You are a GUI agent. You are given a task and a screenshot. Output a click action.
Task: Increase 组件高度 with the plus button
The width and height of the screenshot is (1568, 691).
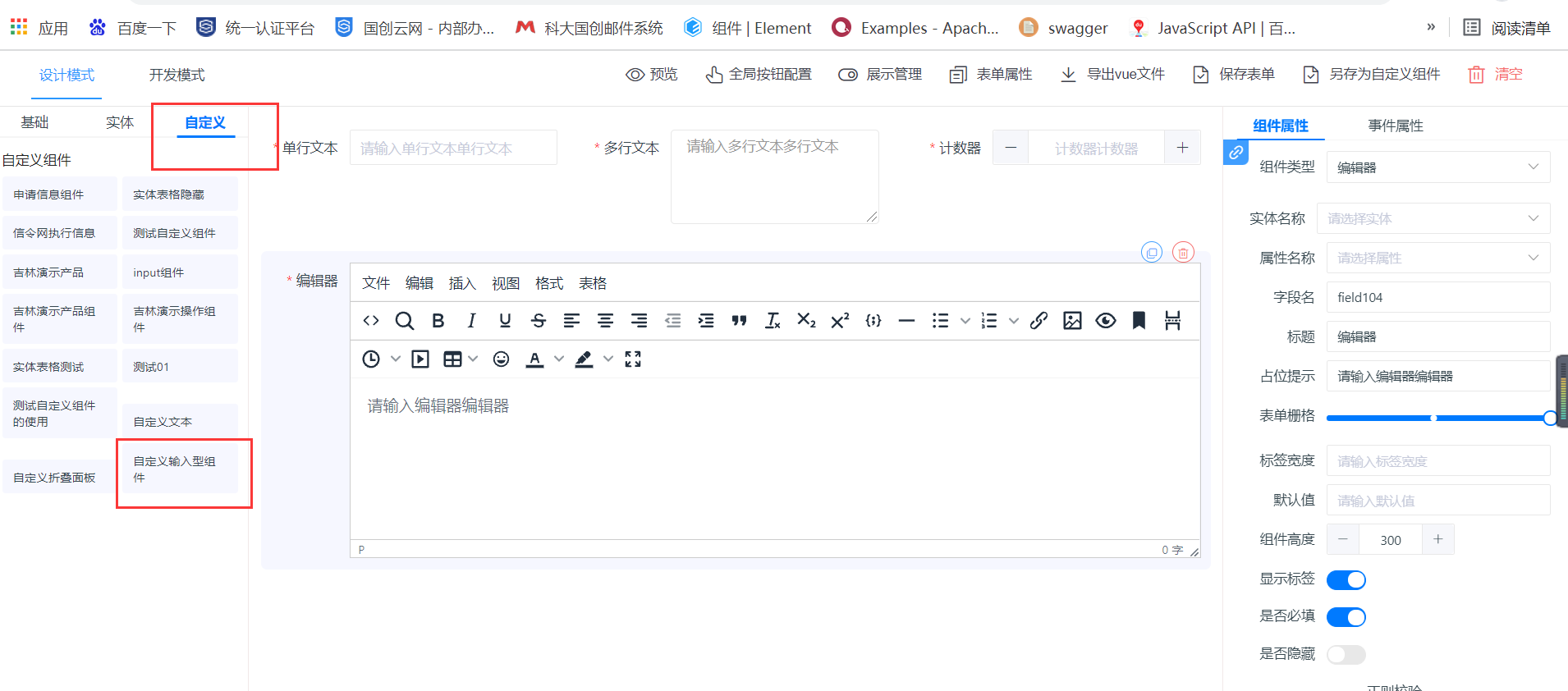click(x=1438, y=539)
